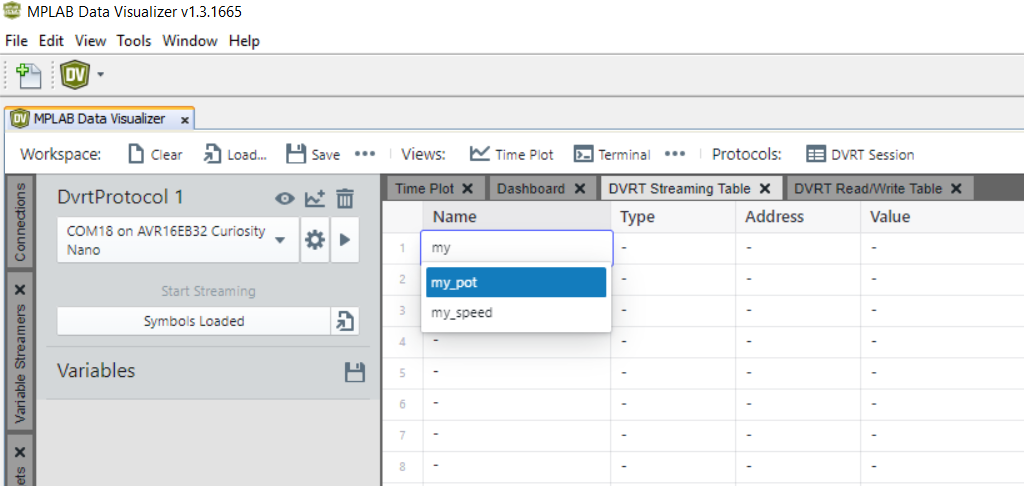Launch Data Visualizer via DV toolbar icon
Image resolution: width=1024 pixels, height=486 pixels.
click(74, 75)
